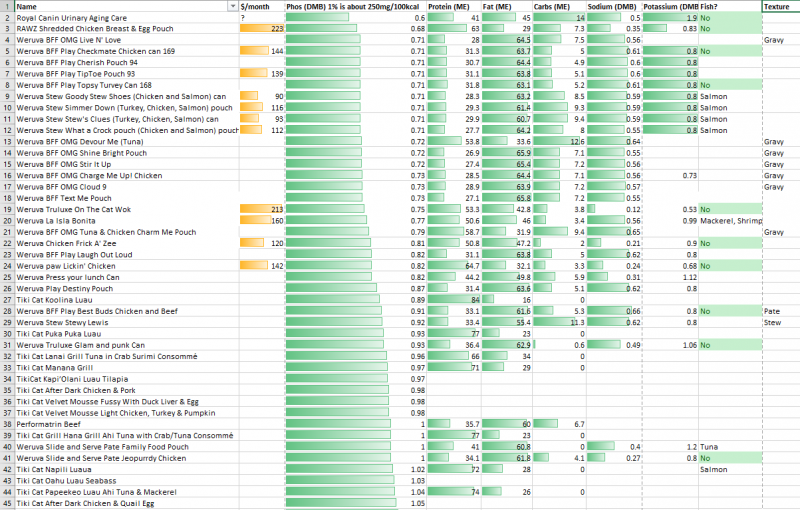Viewport: 800px width, 510px height.
Task: Click row number 27 header
Action: coord(6,300)
